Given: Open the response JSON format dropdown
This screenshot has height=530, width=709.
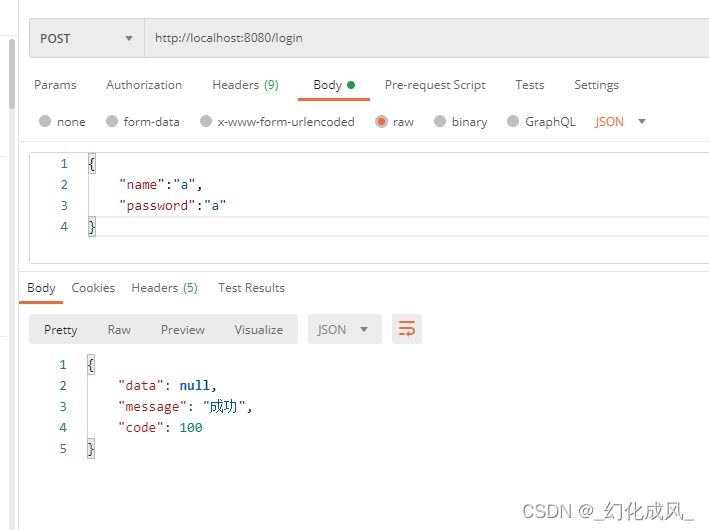Looking at the screenshot, I should coord(345,329).
